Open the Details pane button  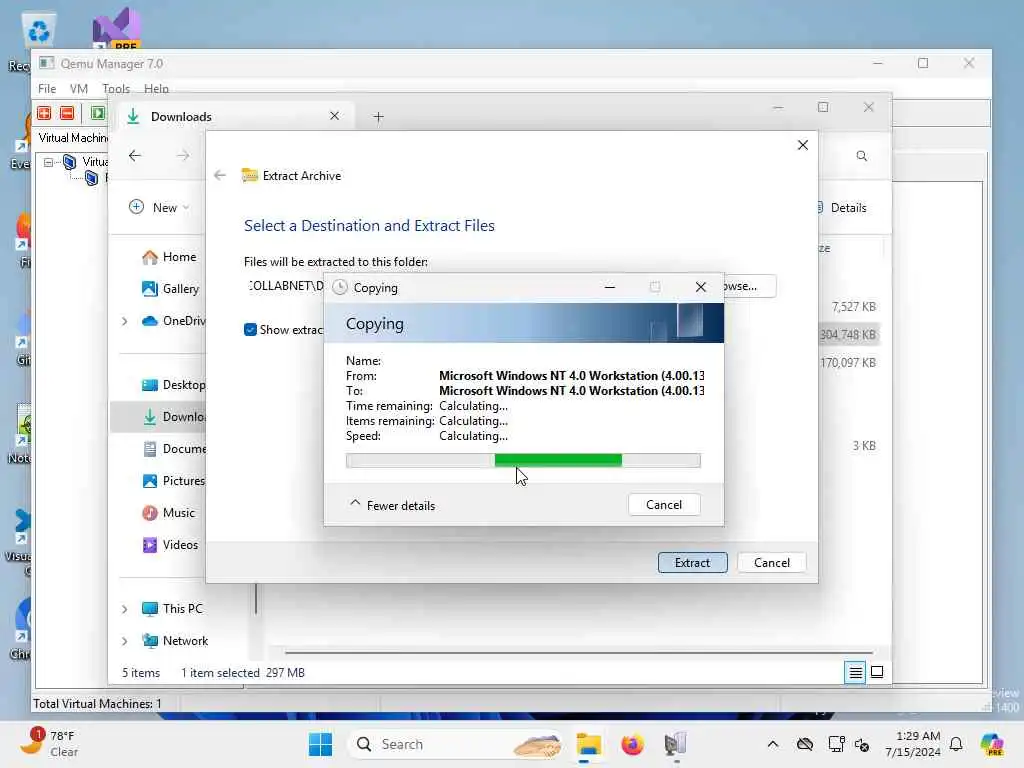[842, 208]
